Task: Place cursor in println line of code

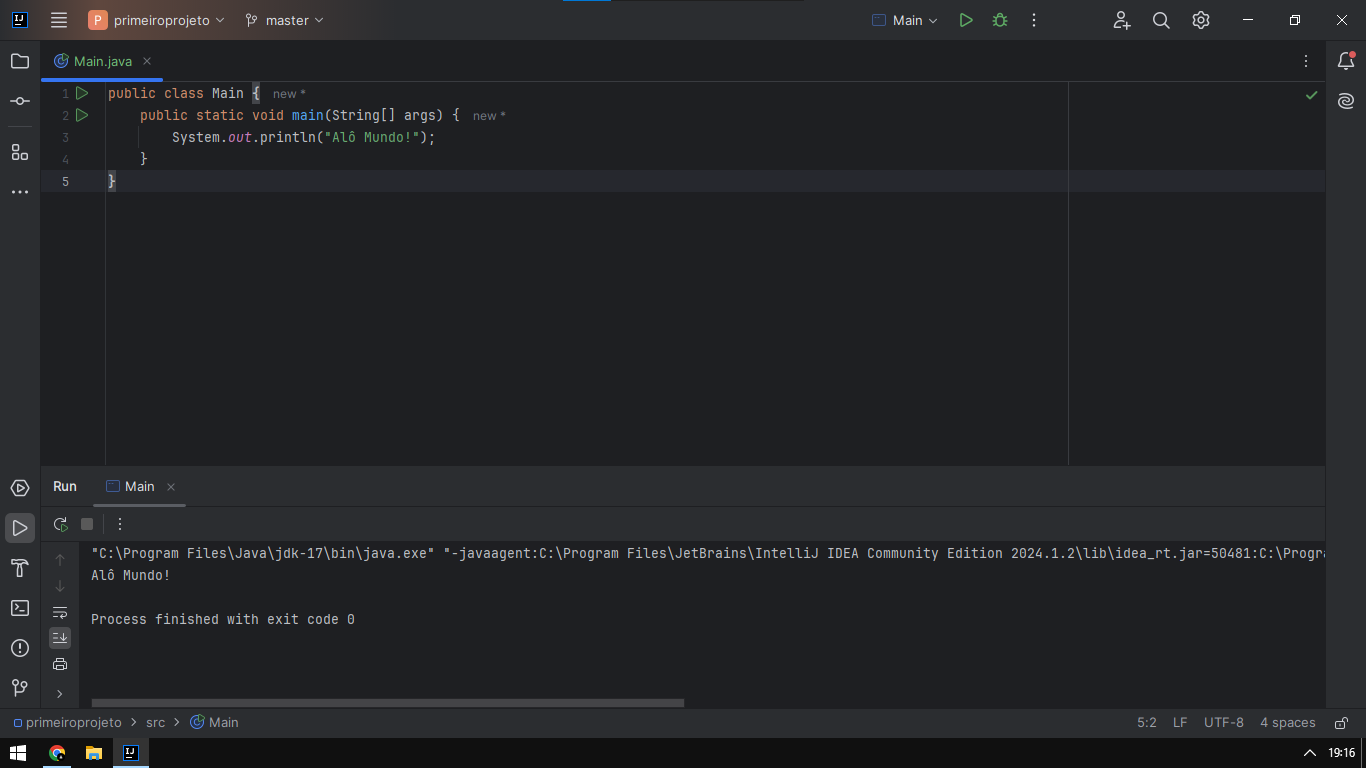Action: [304, 137]
